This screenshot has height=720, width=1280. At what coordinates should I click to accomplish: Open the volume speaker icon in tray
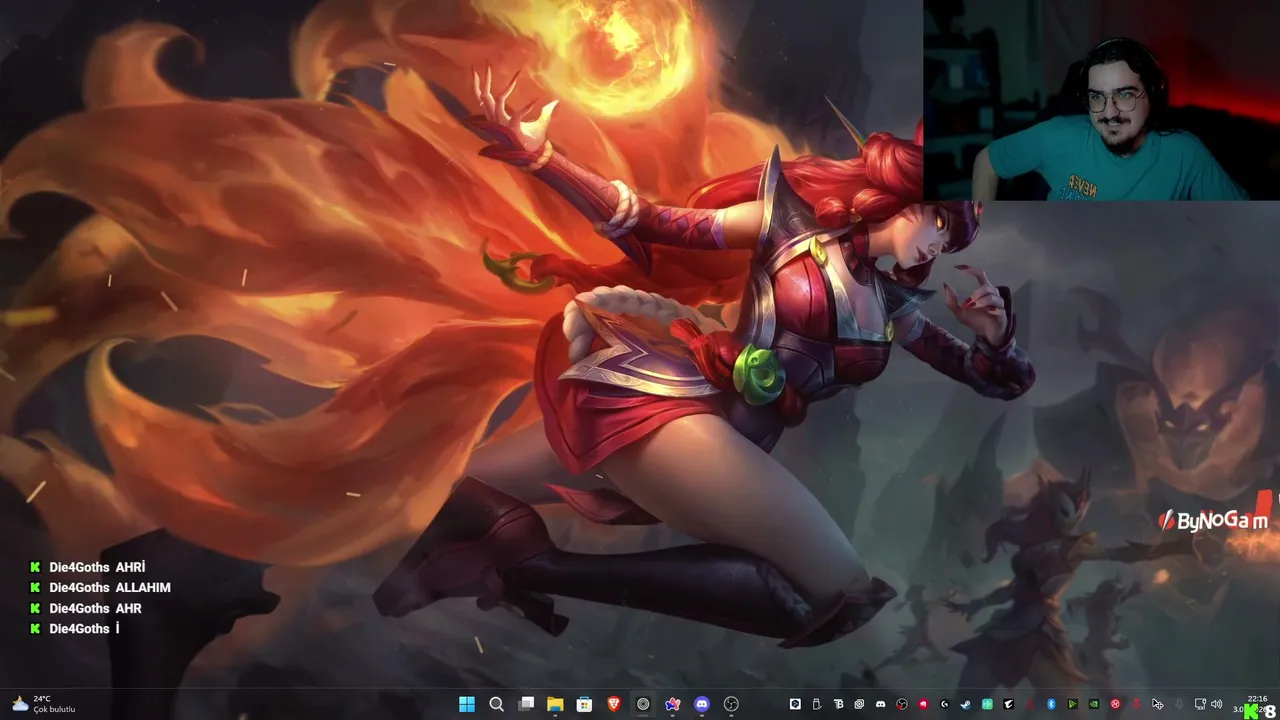(x=1217, y=704)
